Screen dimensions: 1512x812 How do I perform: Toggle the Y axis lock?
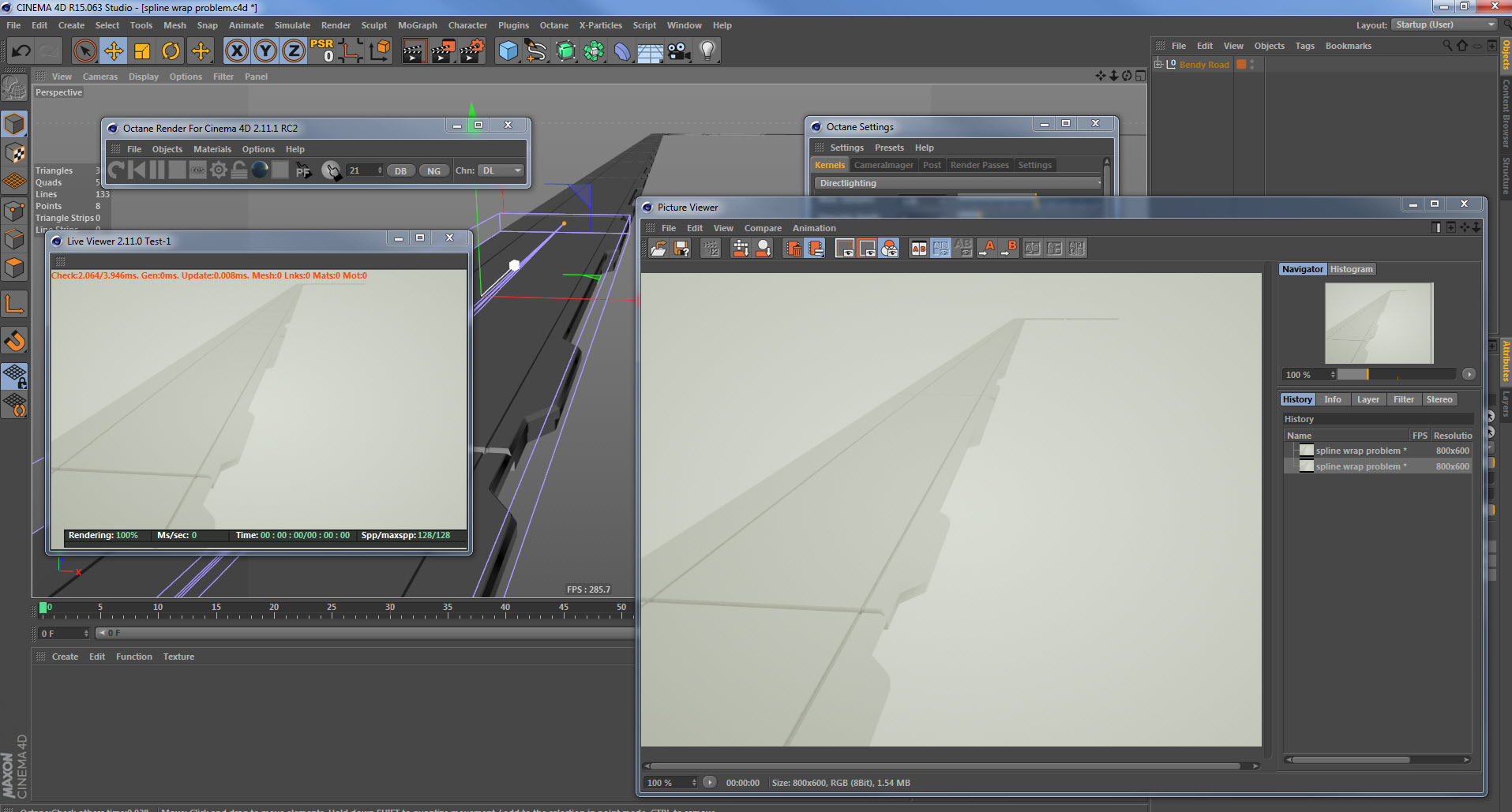[265, 51]
